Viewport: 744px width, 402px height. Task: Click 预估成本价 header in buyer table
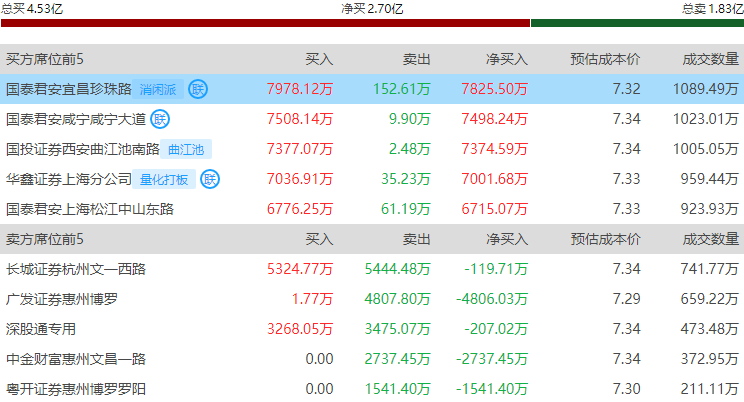(x=605, y=59)
